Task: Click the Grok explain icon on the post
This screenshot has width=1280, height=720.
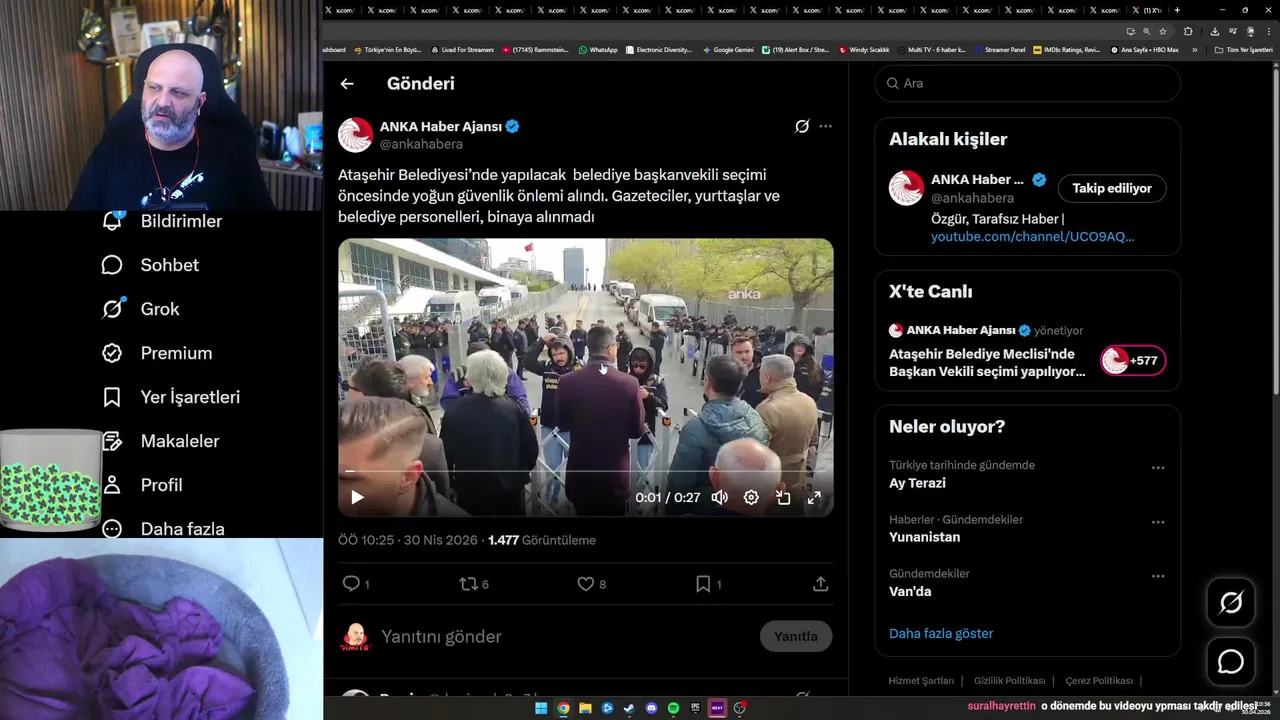Action: pyautogui.click(x=802, y=126)
